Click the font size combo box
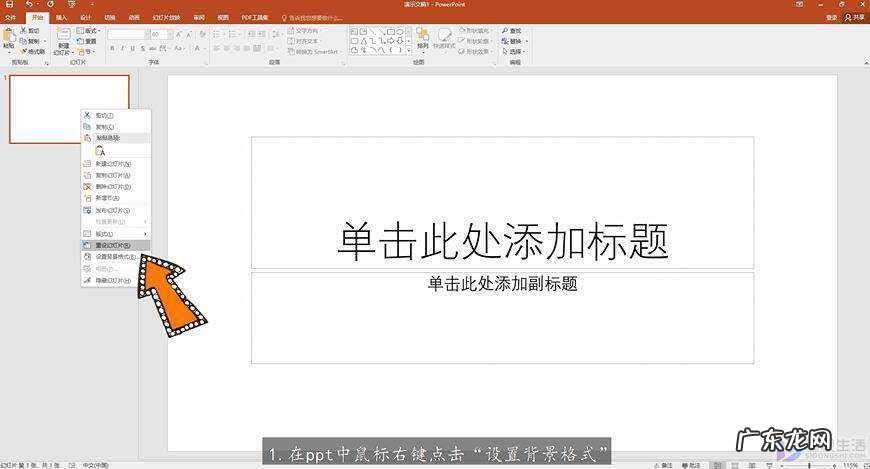This screenshot has width=870, height=469. 161,34
